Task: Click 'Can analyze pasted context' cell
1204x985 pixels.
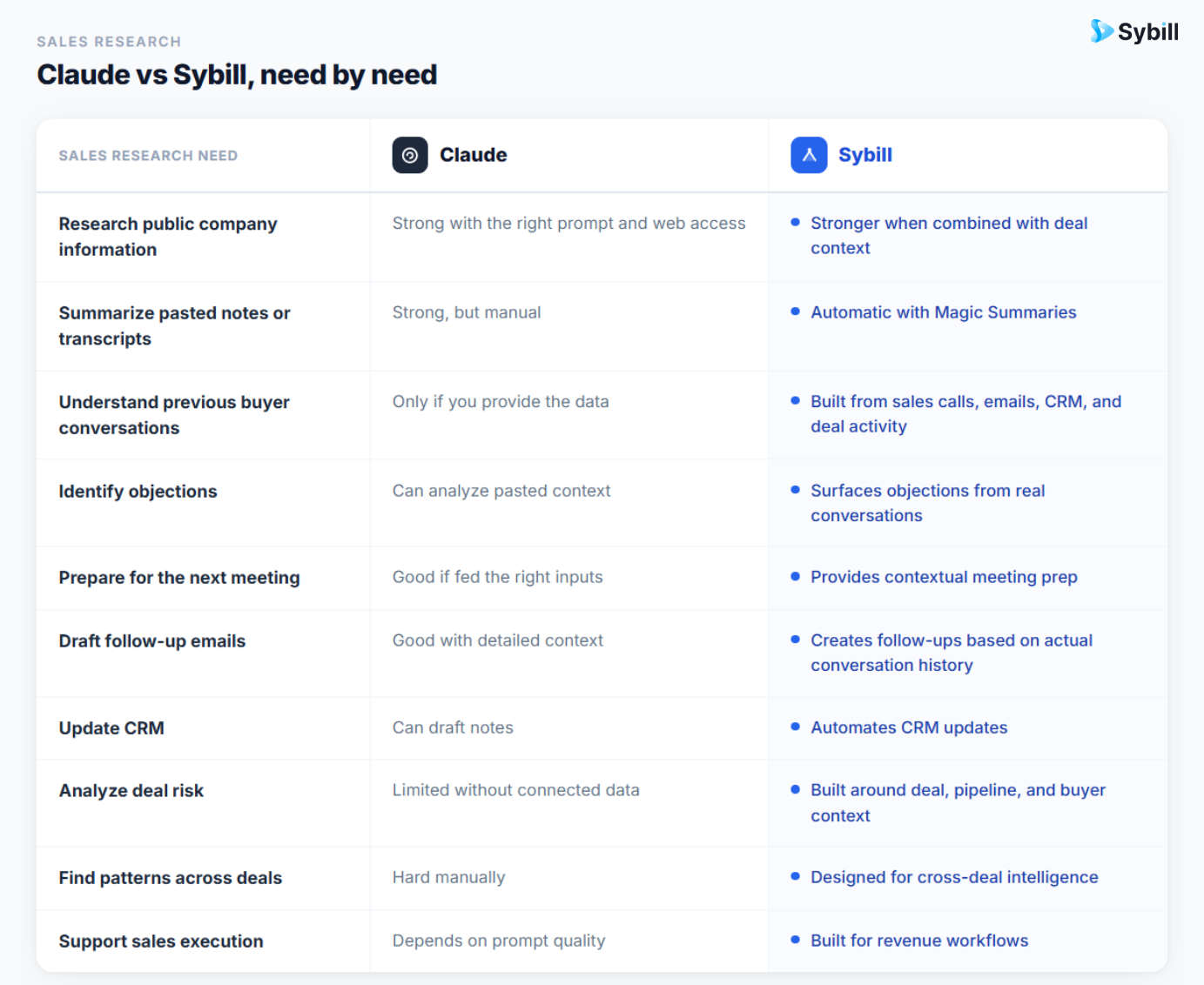Action: point(501,491)
